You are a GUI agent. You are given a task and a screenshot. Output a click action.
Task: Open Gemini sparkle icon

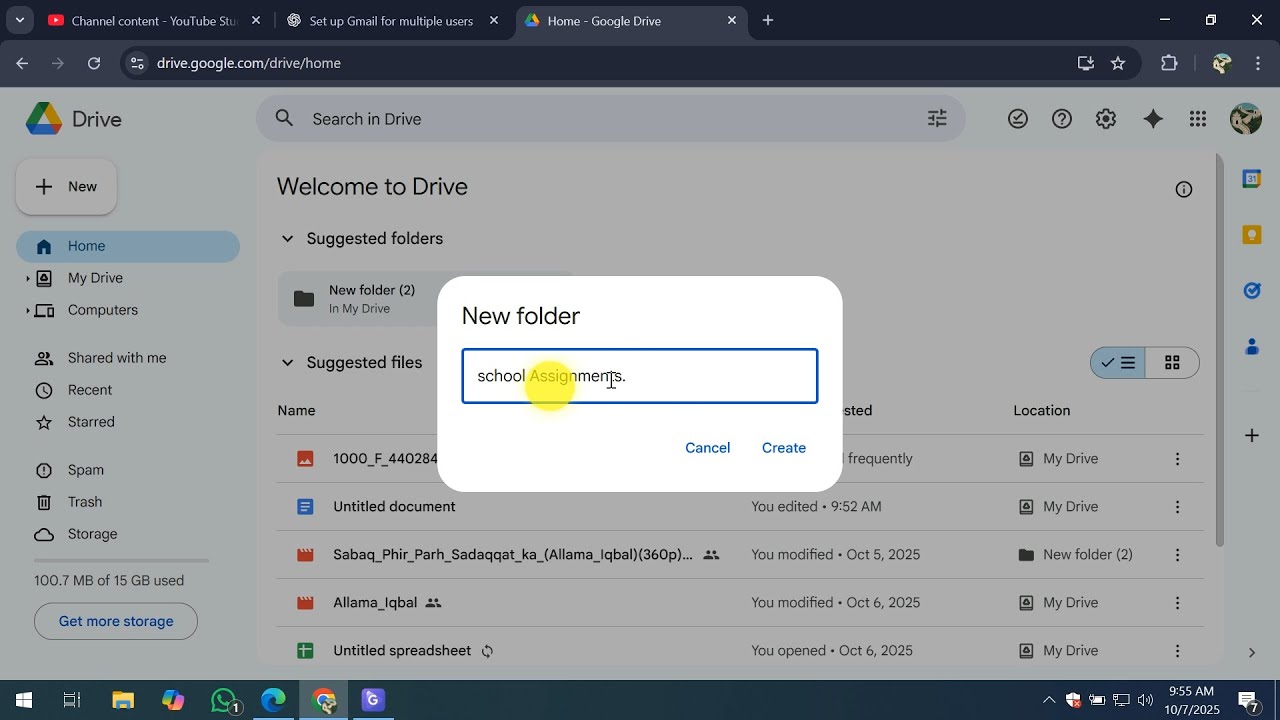coord(1153,119)
